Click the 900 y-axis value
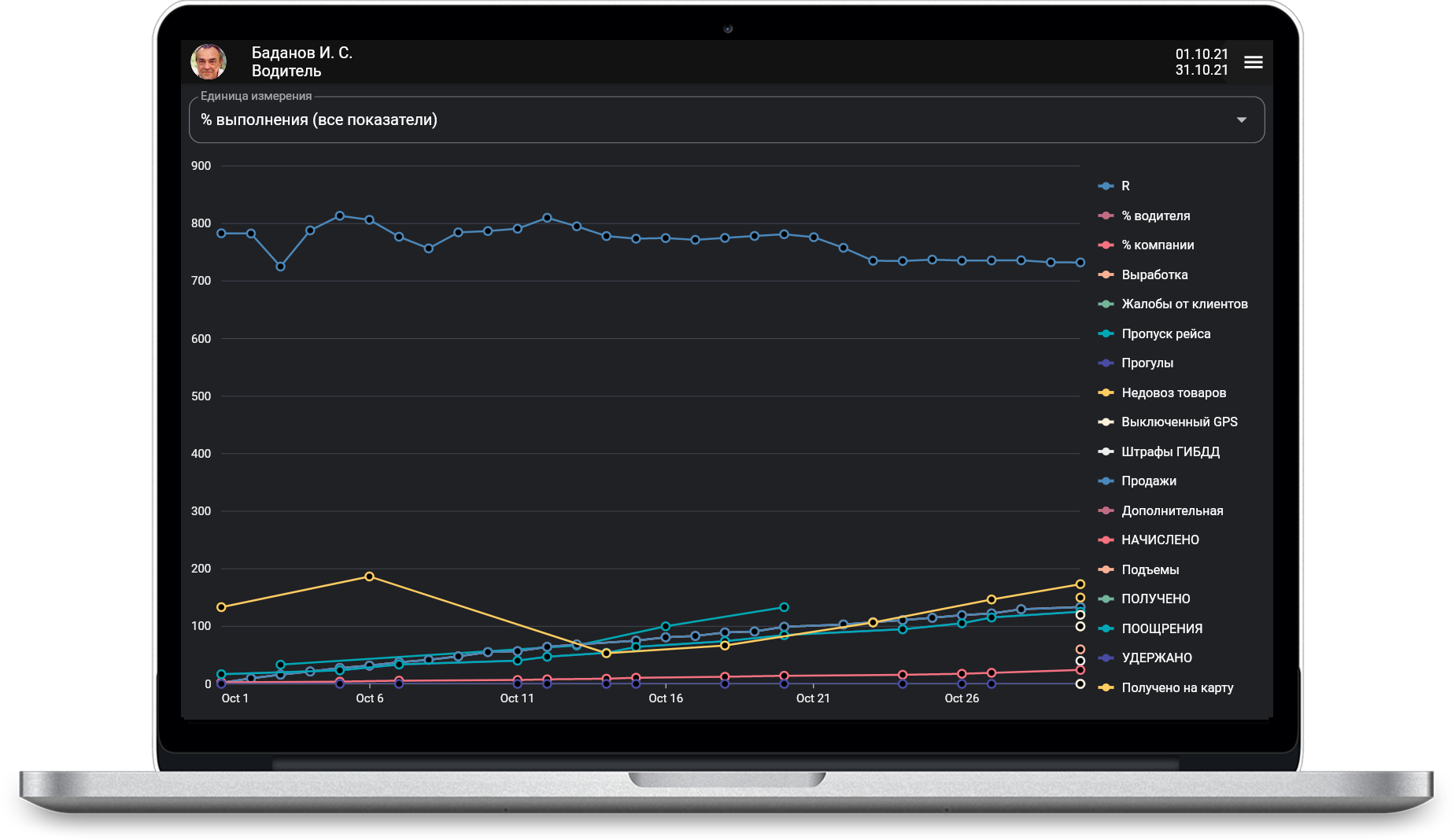The width and height of the screenshot is (1455, 840). pos(201,166)
